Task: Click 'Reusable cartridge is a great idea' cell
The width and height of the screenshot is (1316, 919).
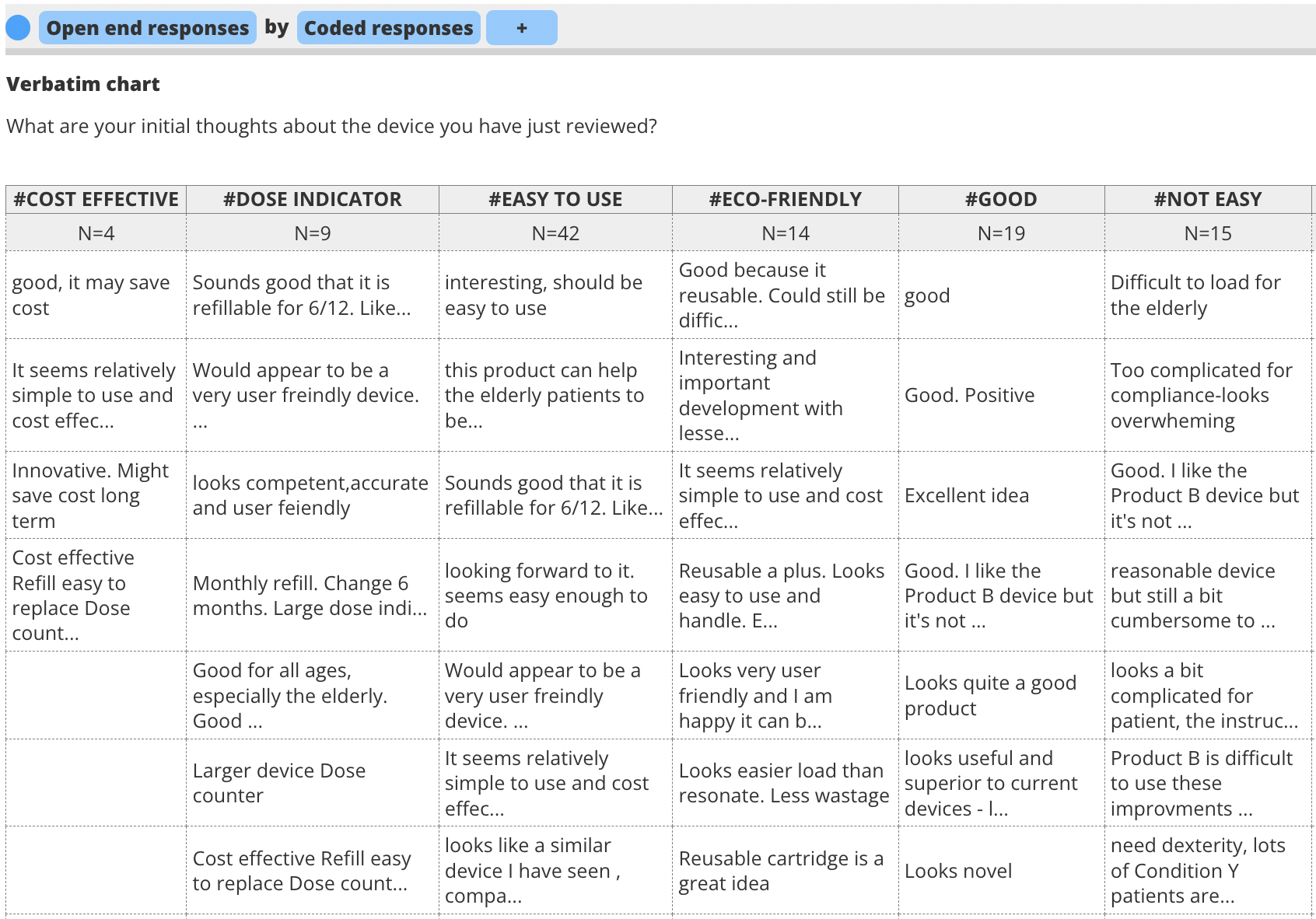Action: pos(781,871)
